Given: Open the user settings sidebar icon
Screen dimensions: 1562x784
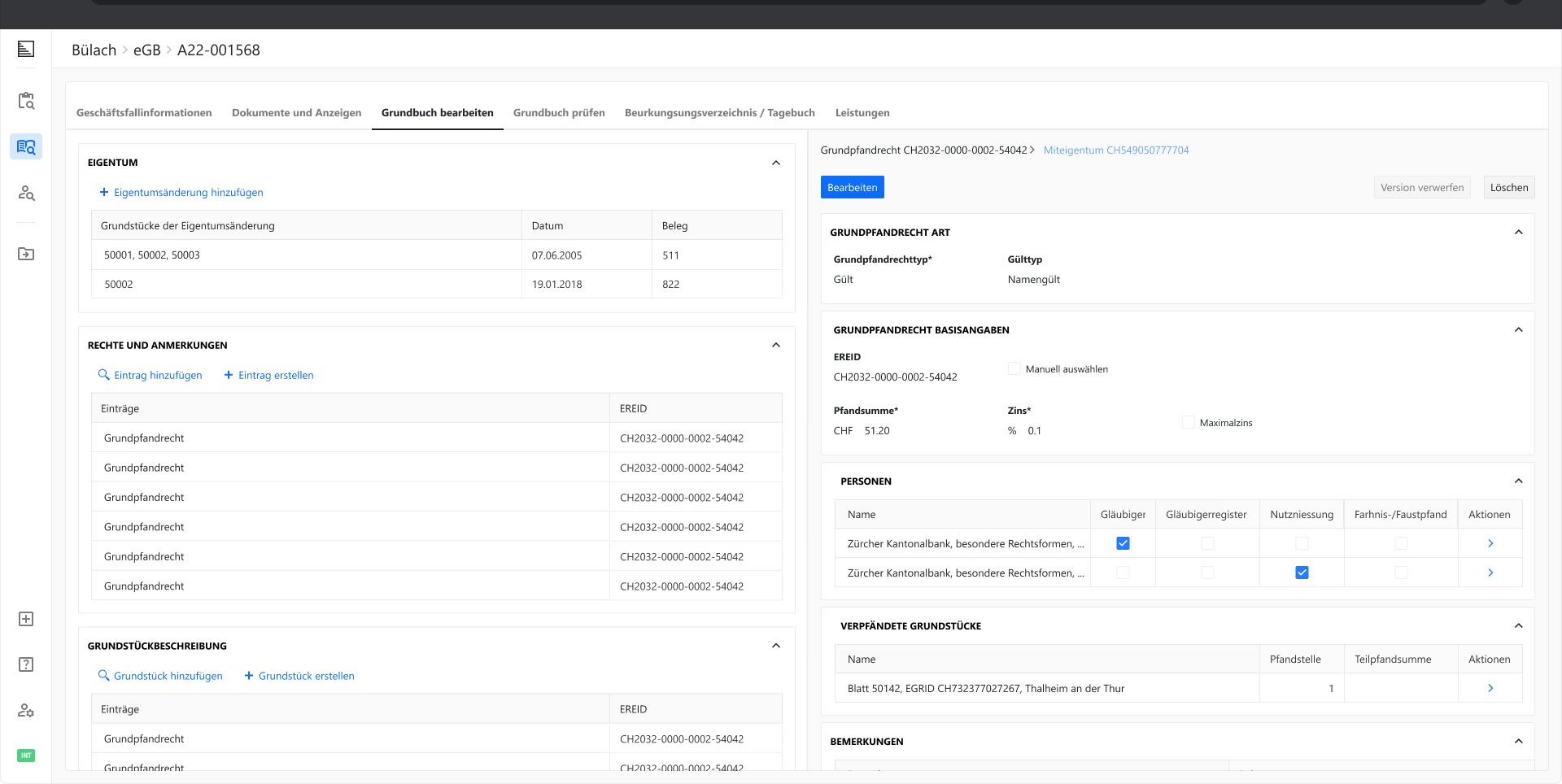Looking at the screenshot, I should 26,710.
